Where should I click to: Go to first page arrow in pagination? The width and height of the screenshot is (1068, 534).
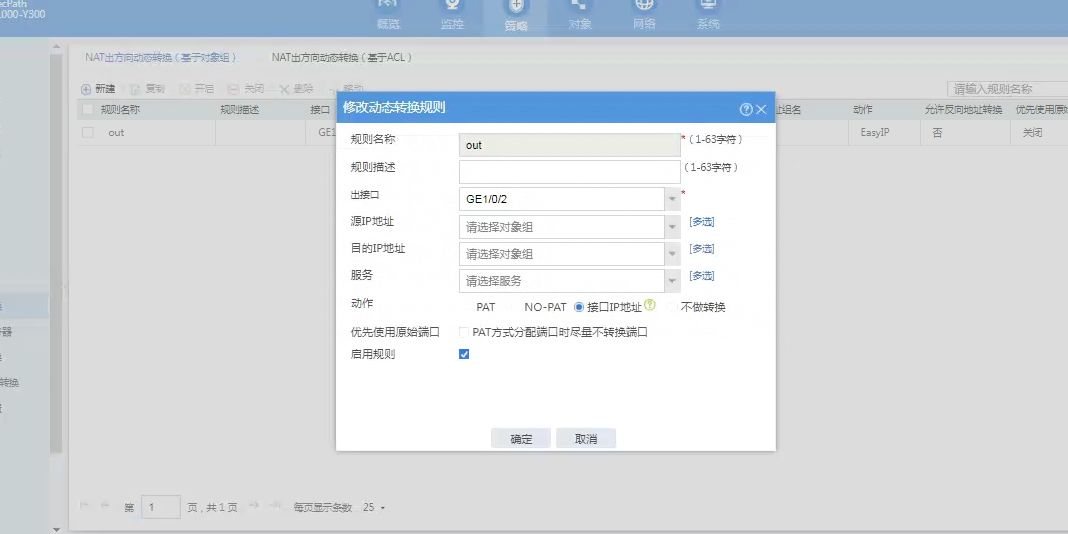[x=85, y=505]
